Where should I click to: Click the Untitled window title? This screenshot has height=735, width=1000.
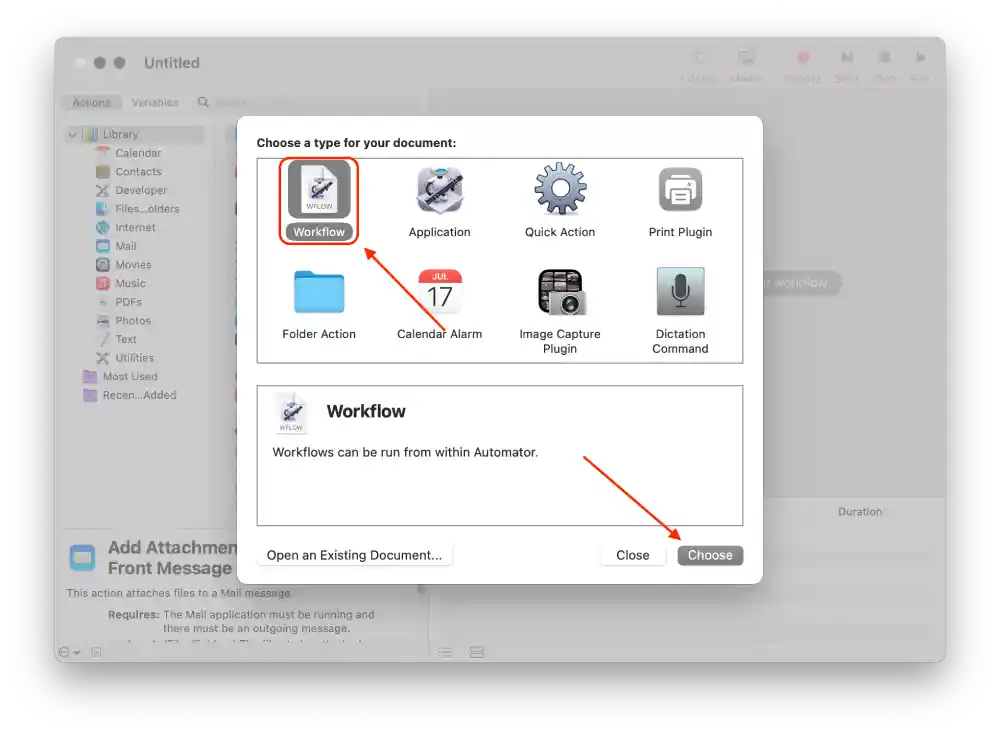[x=172, y=63]
